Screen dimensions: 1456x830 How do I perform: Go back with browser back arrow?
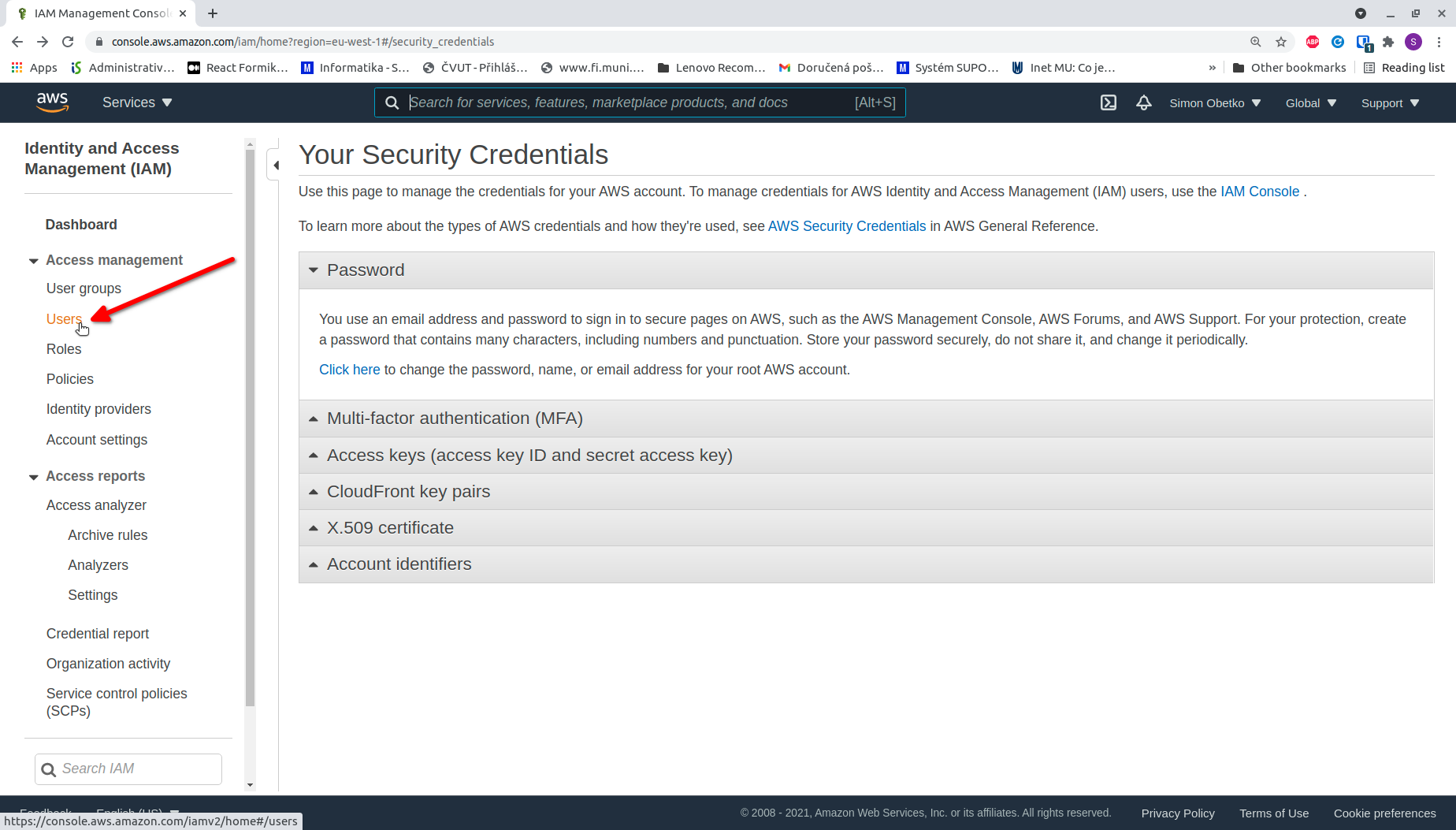tap(17, 42)
